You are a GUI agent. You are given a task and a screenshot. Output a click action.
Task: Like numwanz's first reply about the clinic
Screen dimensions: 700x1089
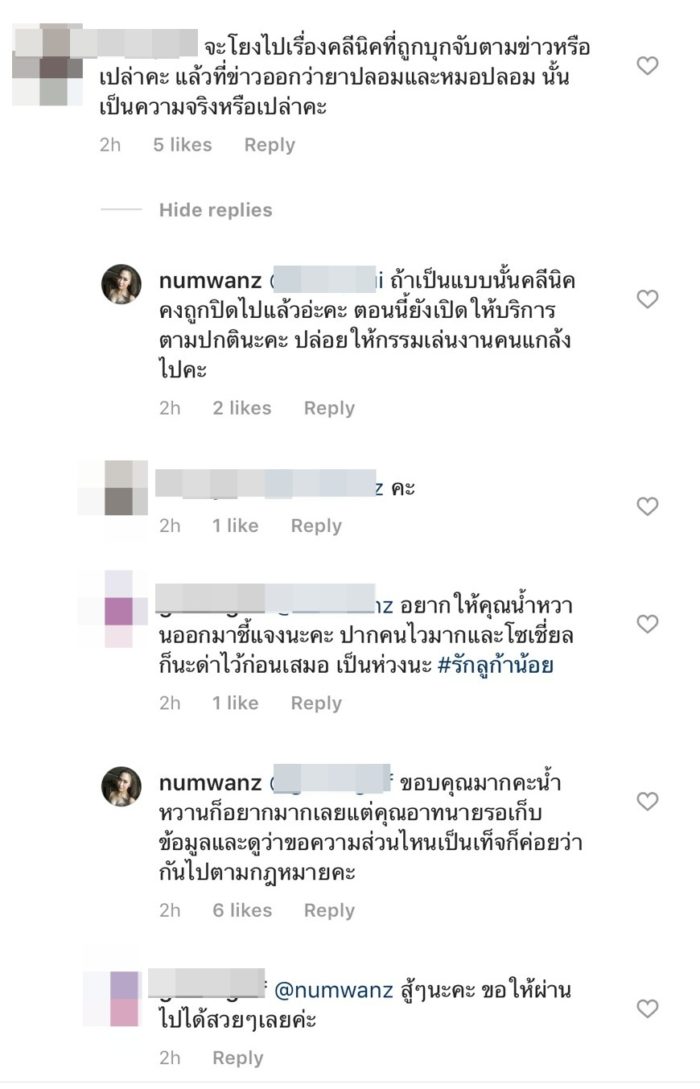pos(647,299)
